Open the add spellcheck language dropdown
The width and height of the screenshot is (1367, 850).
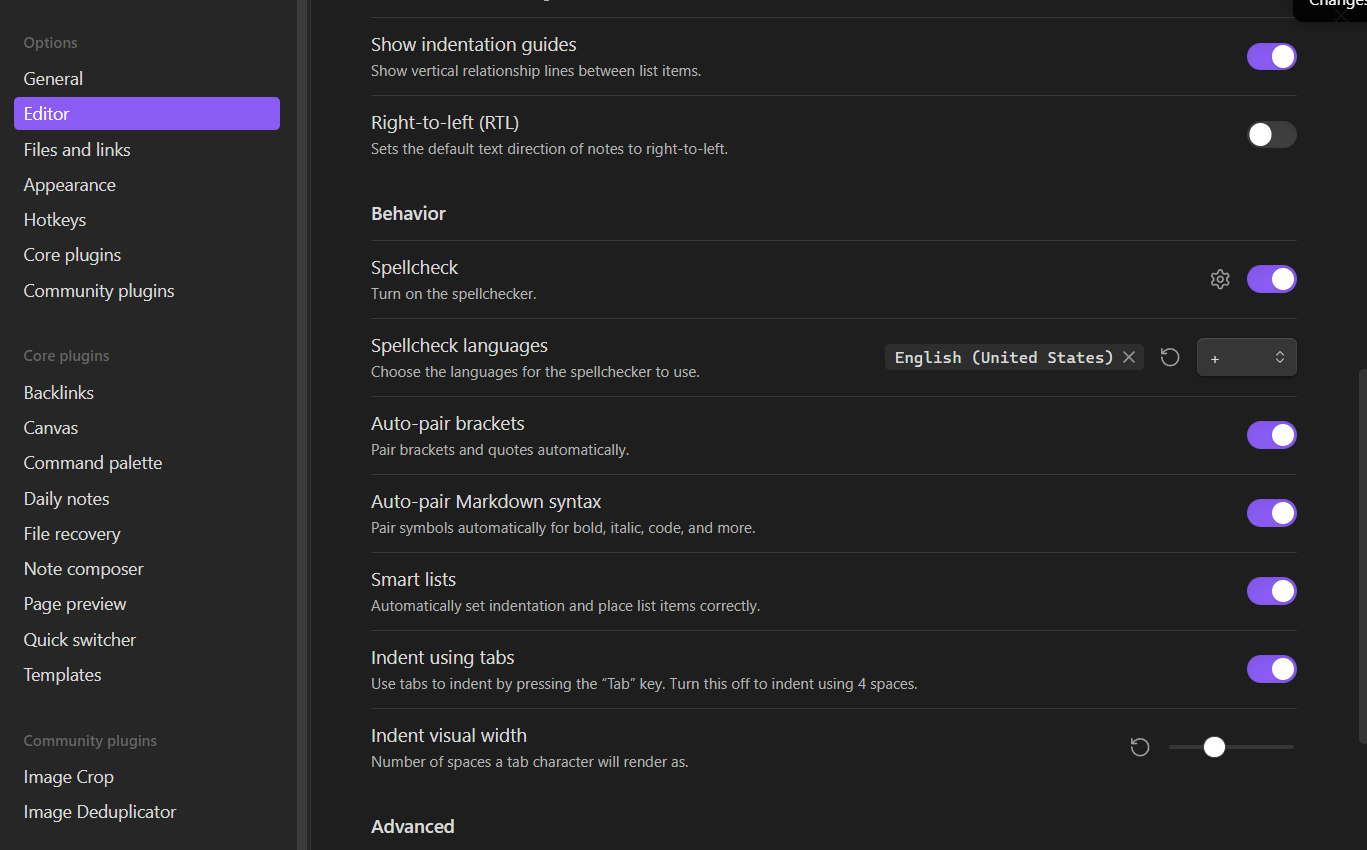1247,357
